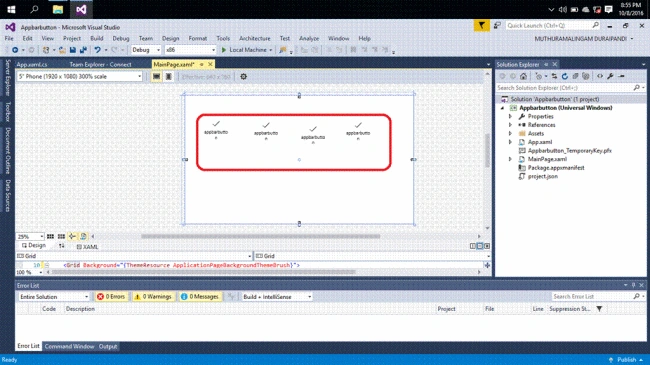The image size is (650, 365).
Task: Open the Design menu
Action: coord(170,39)
